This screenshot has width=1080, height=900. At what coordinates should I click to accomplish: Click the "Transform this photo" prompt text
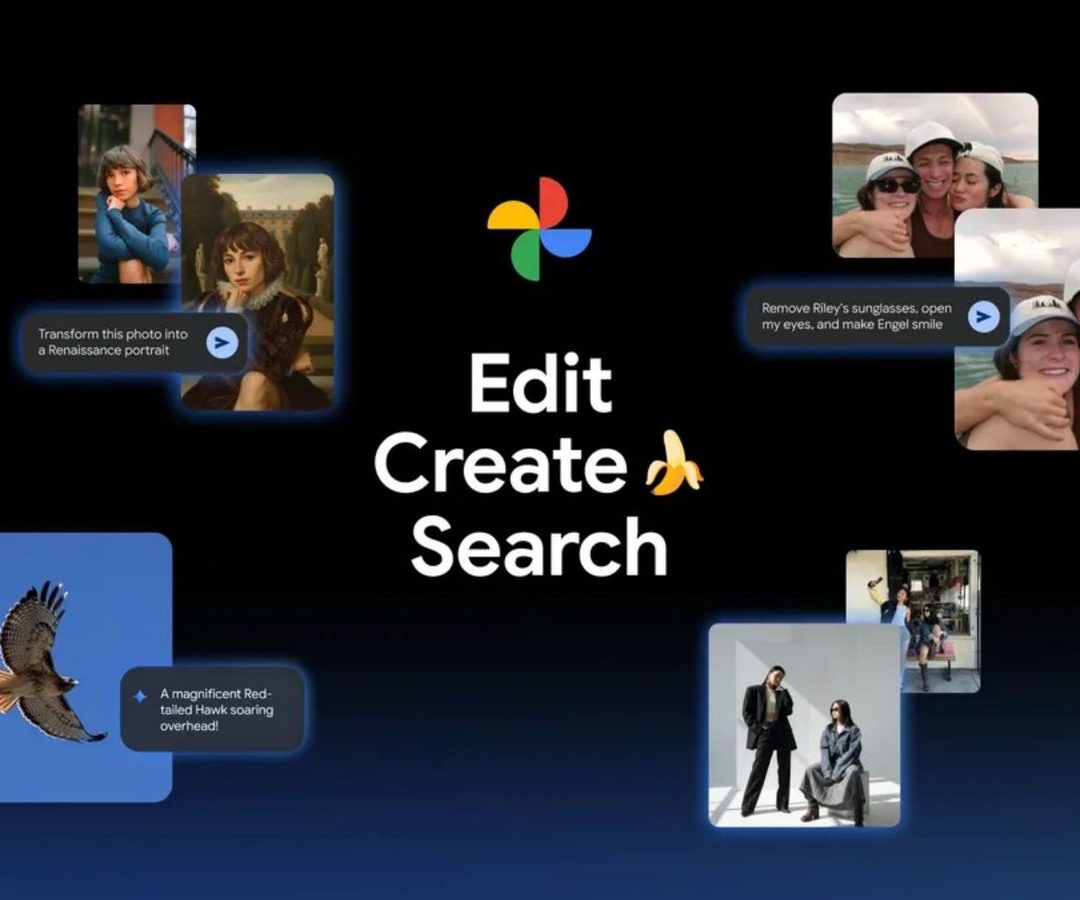(x=110, y=343)
